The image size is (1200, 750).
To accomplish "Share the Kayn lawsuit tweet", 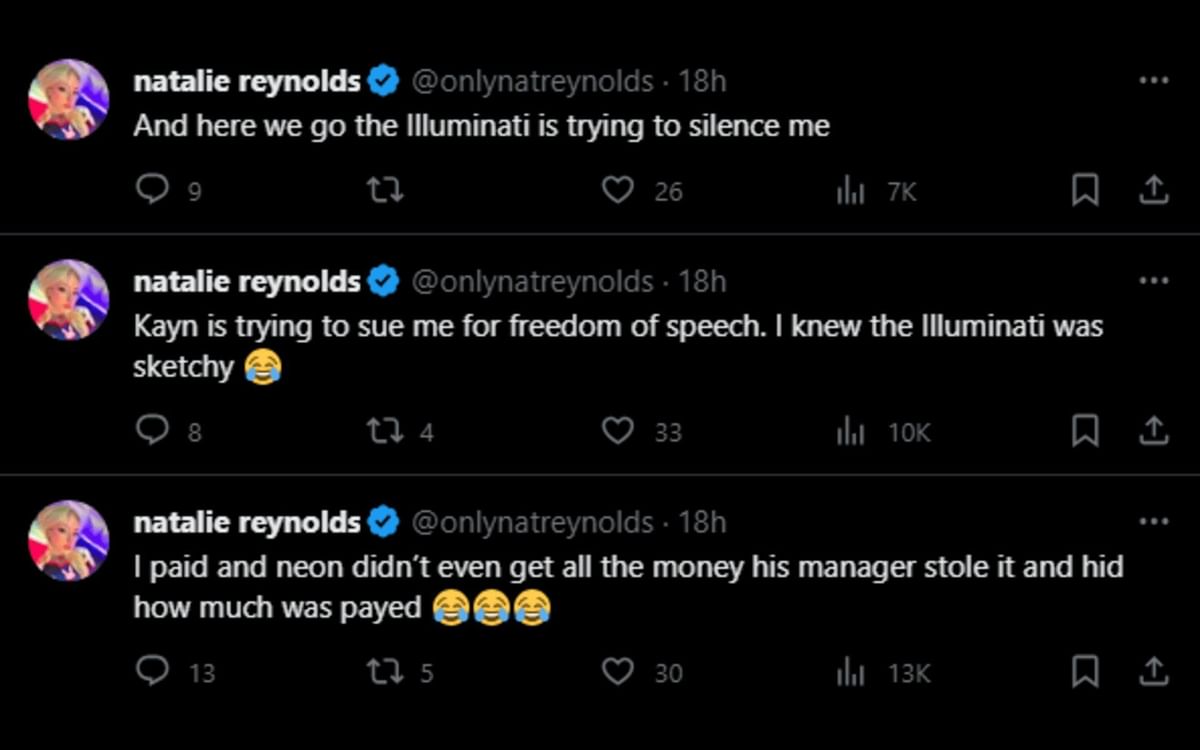I will pyautogui.click(x=1153, y=430).
